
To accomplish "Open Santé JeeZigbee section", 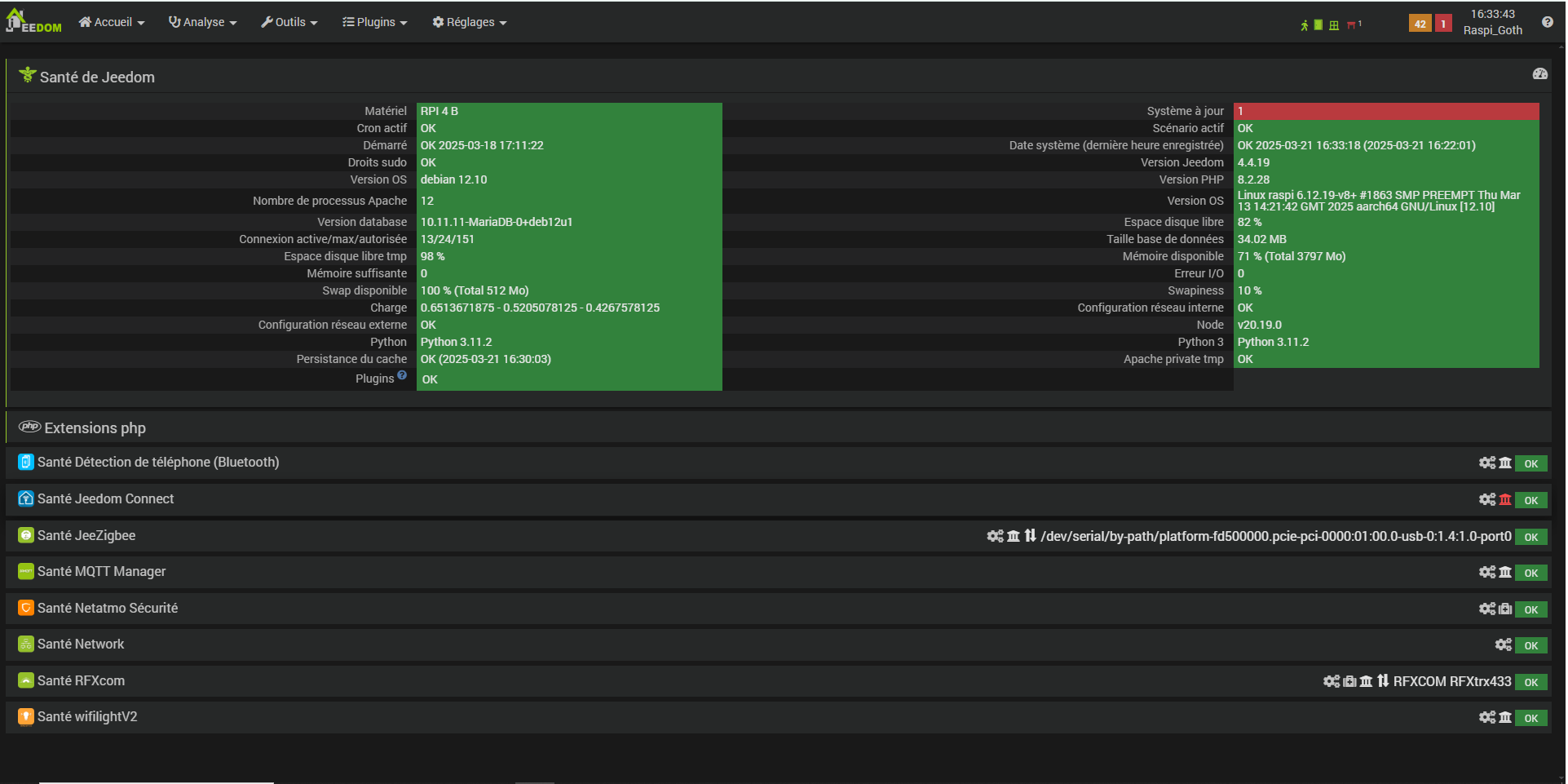I will 86,536.
